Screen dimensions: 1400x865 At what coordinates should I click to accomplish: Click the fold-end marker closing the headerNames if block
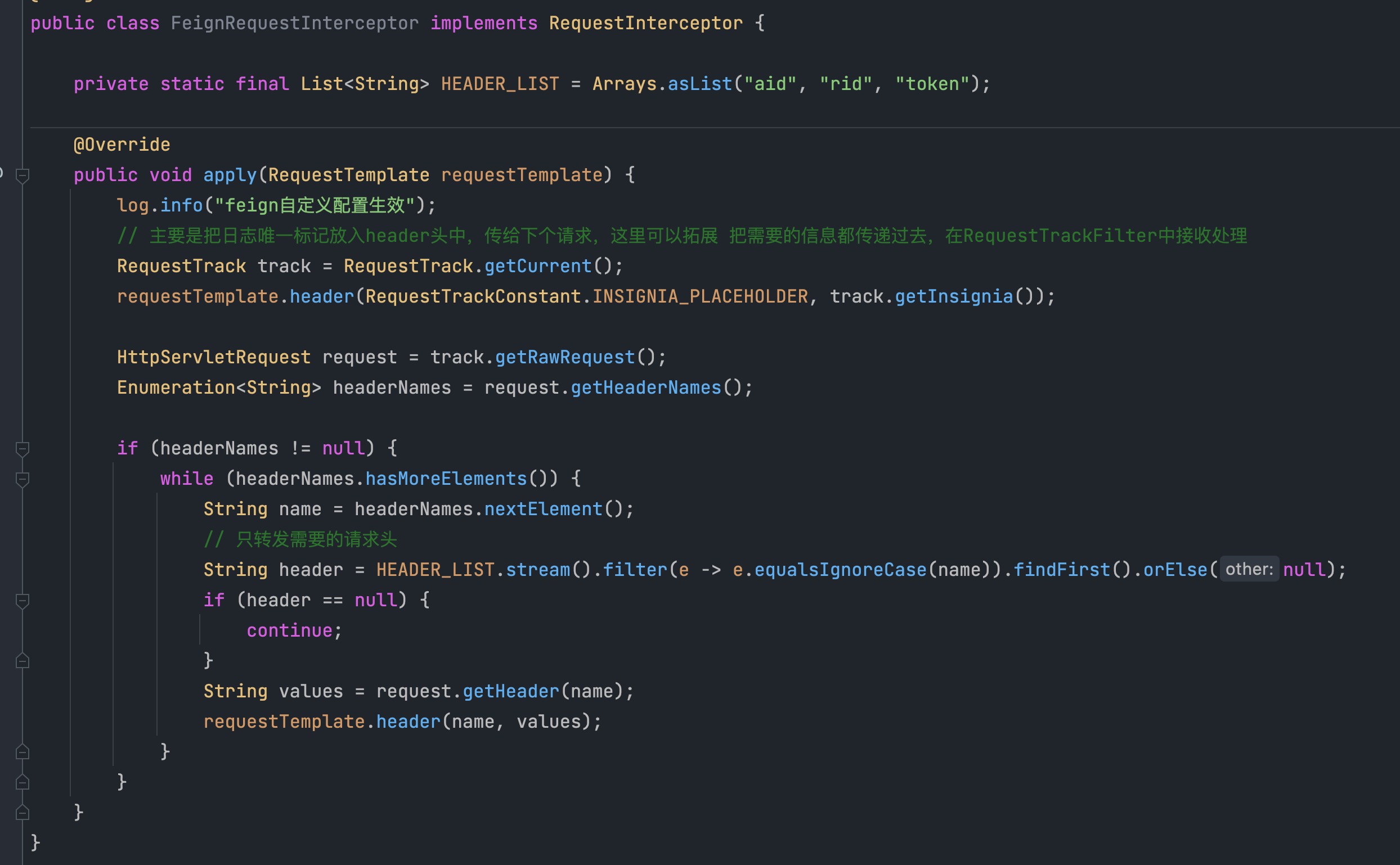point(23,782)
